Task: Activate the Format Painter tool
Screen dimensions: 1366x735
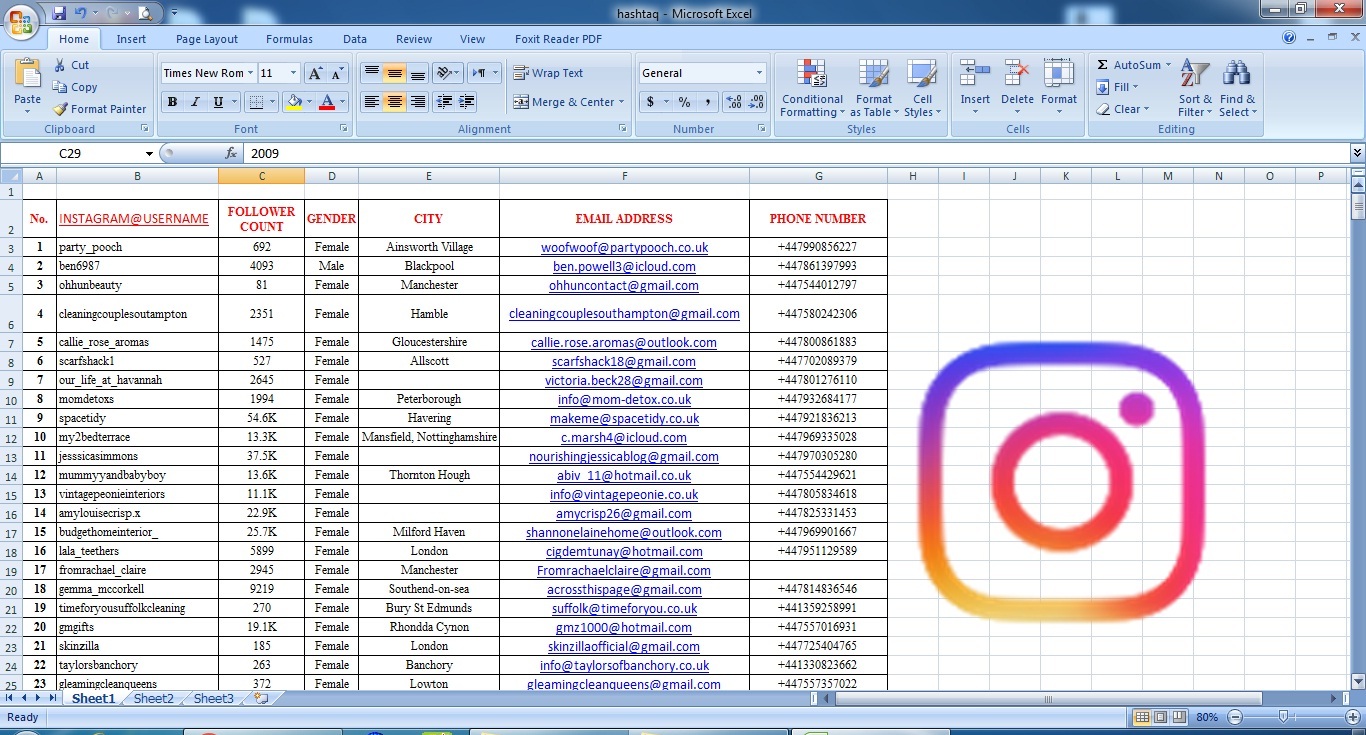Action: pos(100,109)
